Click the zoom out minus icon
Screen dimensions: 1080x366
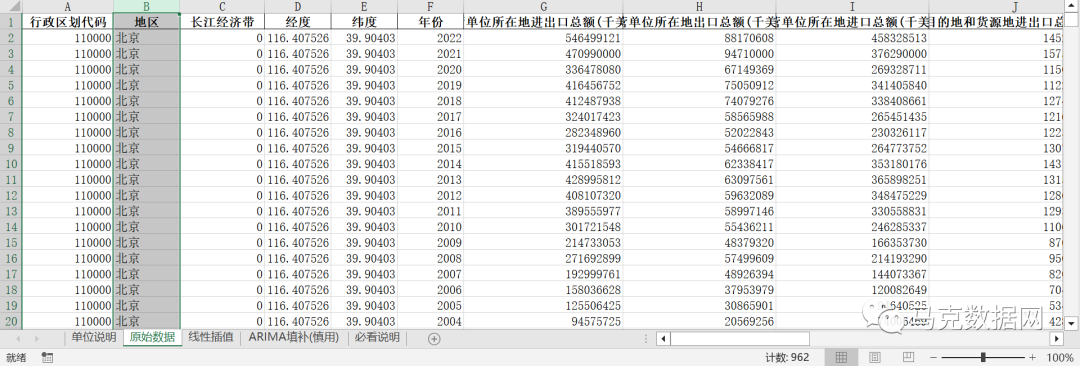pos(933,358)
